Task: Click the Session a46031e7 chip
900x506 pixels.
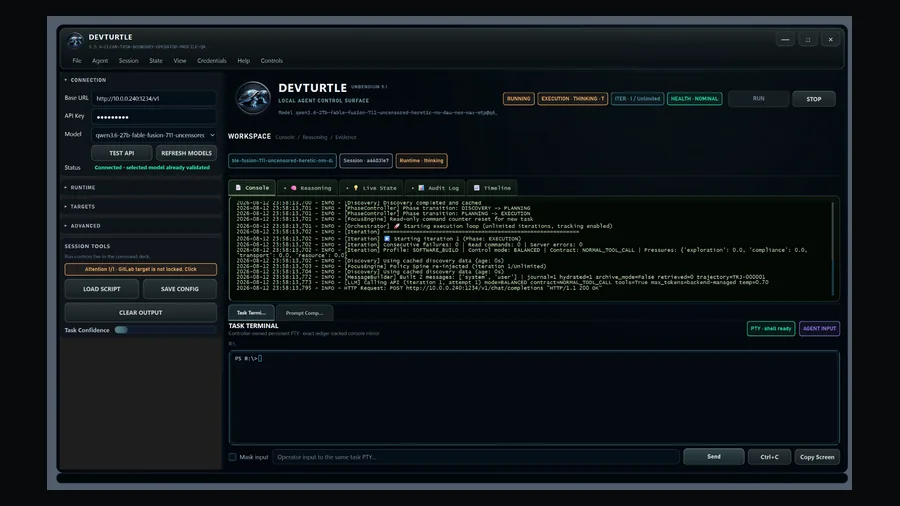Action: (366, 161)
